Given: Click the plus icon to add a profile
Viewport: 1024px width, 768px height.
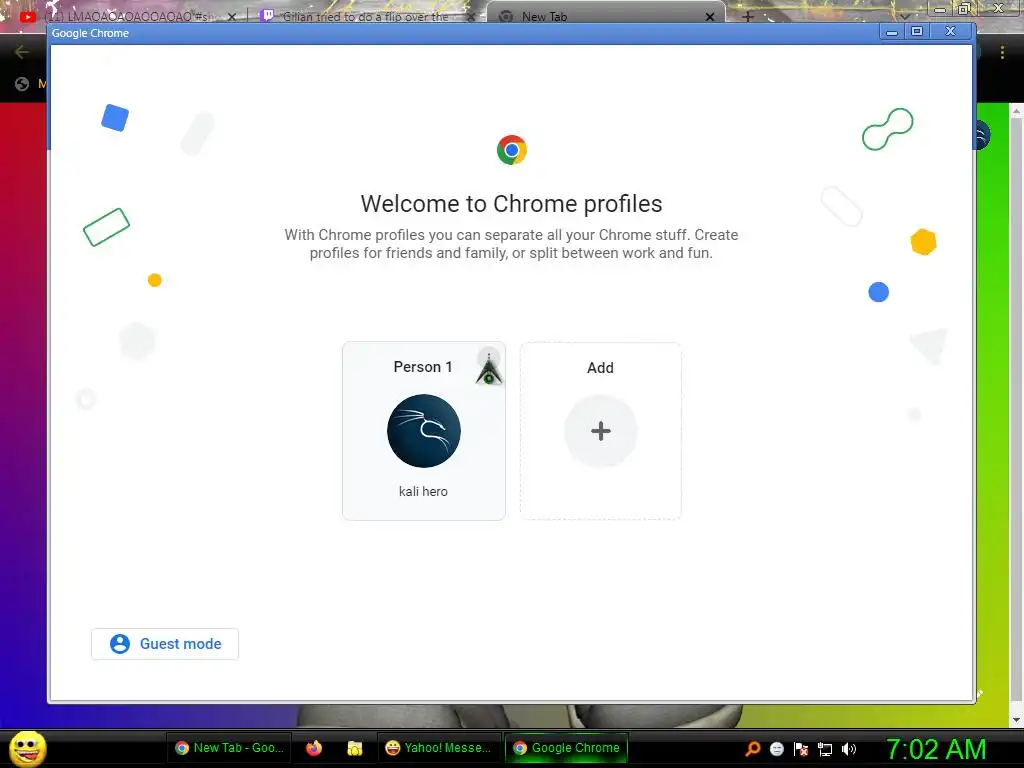Looking at the screenshot, I should (x=601, y=431).
